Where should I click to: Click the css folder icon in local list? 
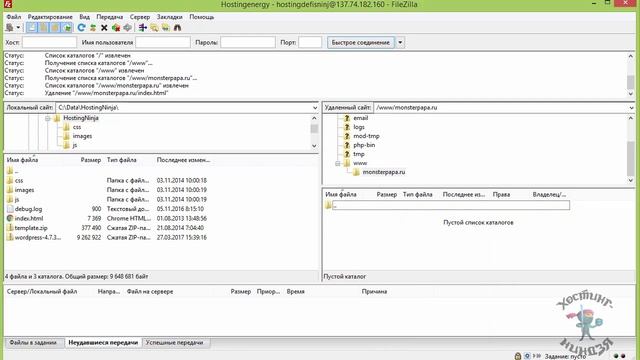[x=10, y=180]
